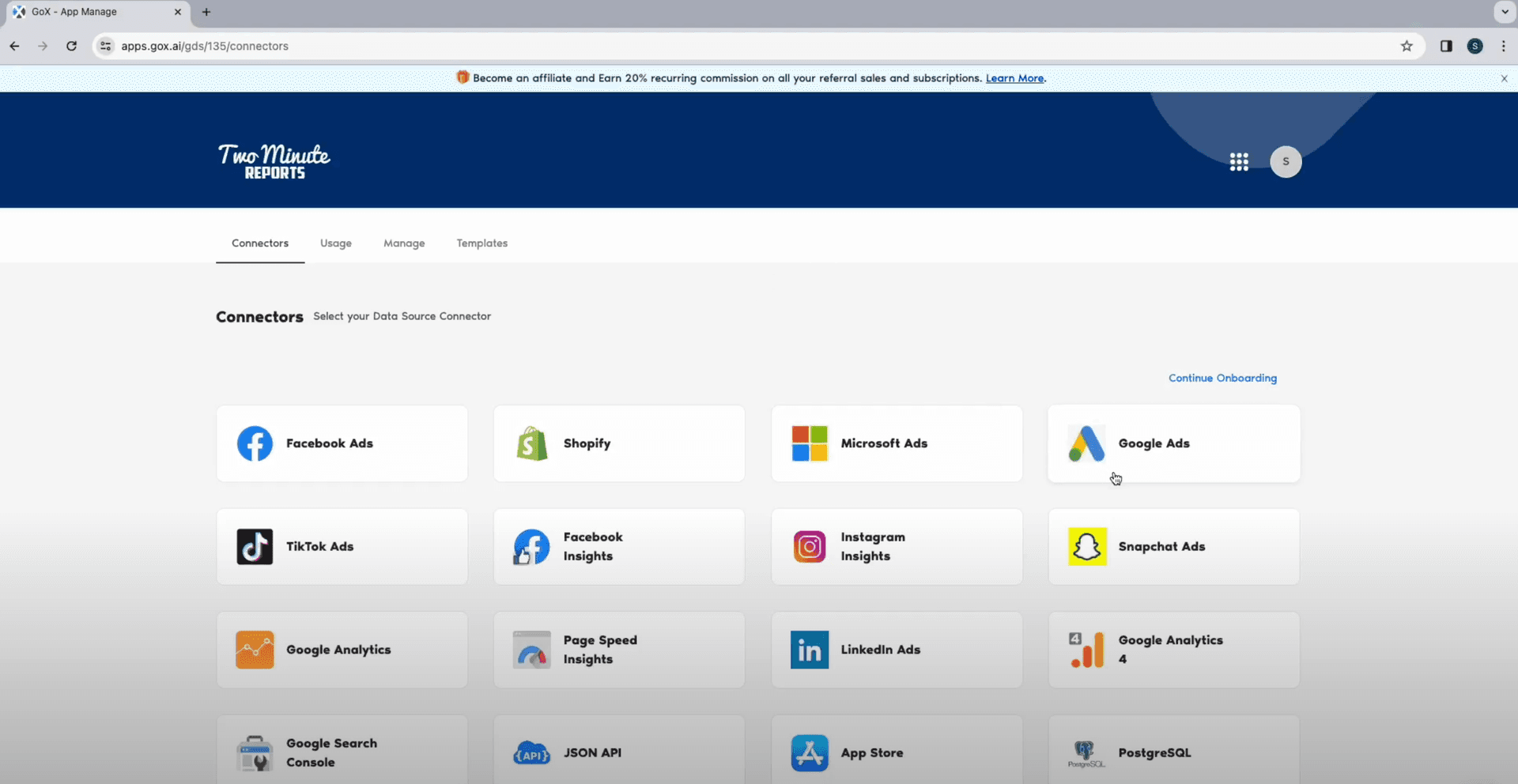Select the Facebook Insights icon
Viewport: 1518px width, 784px height.
coord(531,547)
